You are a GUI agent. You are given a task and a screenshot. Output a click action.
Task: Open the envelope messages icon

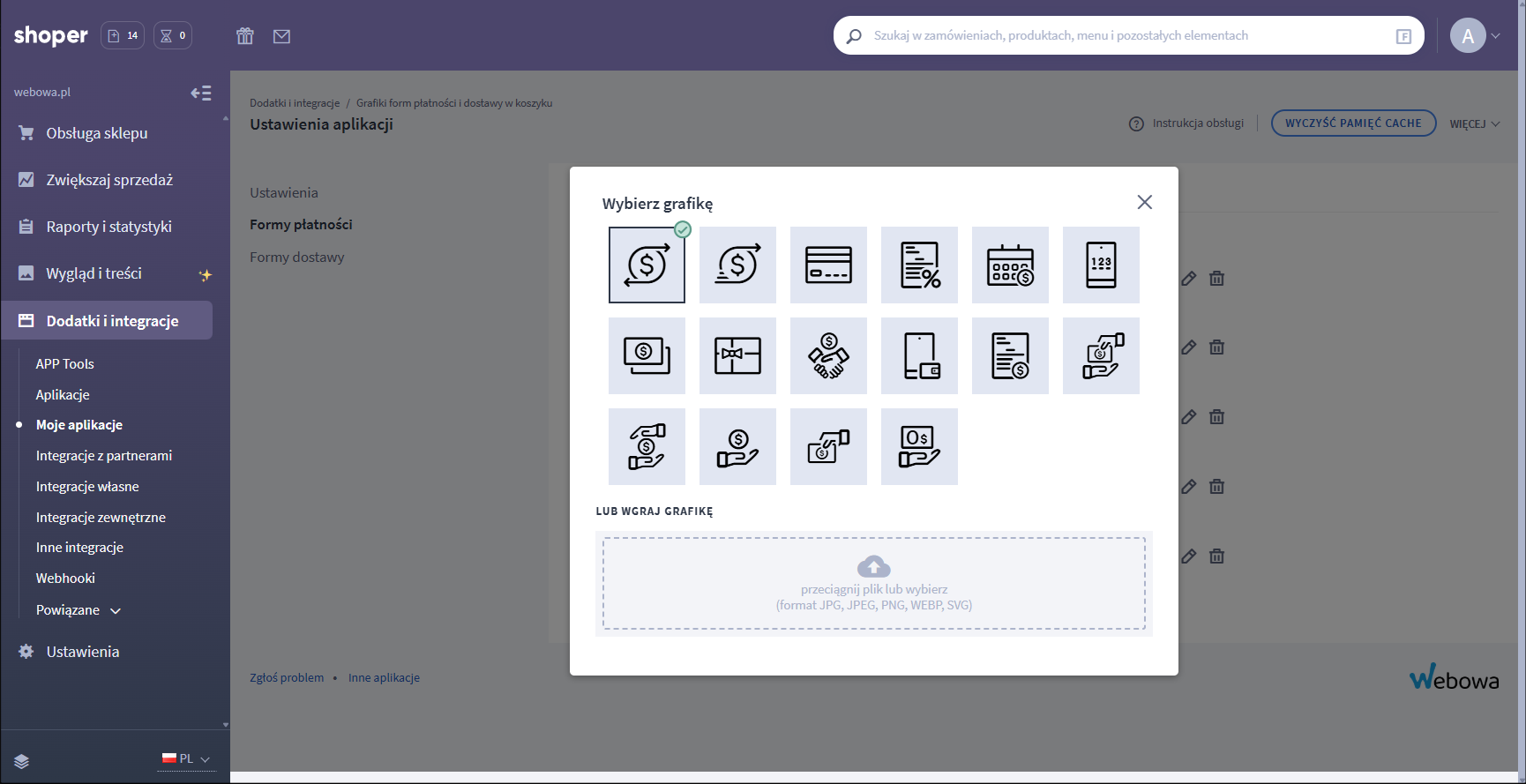click(281, 36)
